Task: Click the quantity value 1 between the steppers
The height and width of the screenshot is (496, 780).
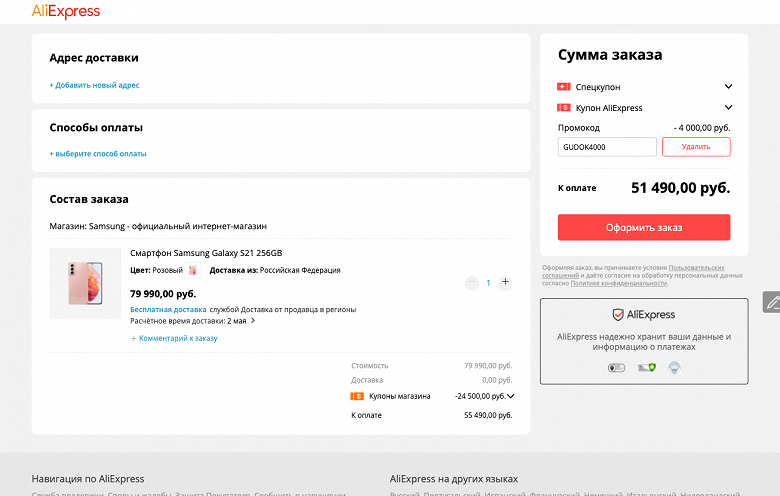Action: coord(488,283)
